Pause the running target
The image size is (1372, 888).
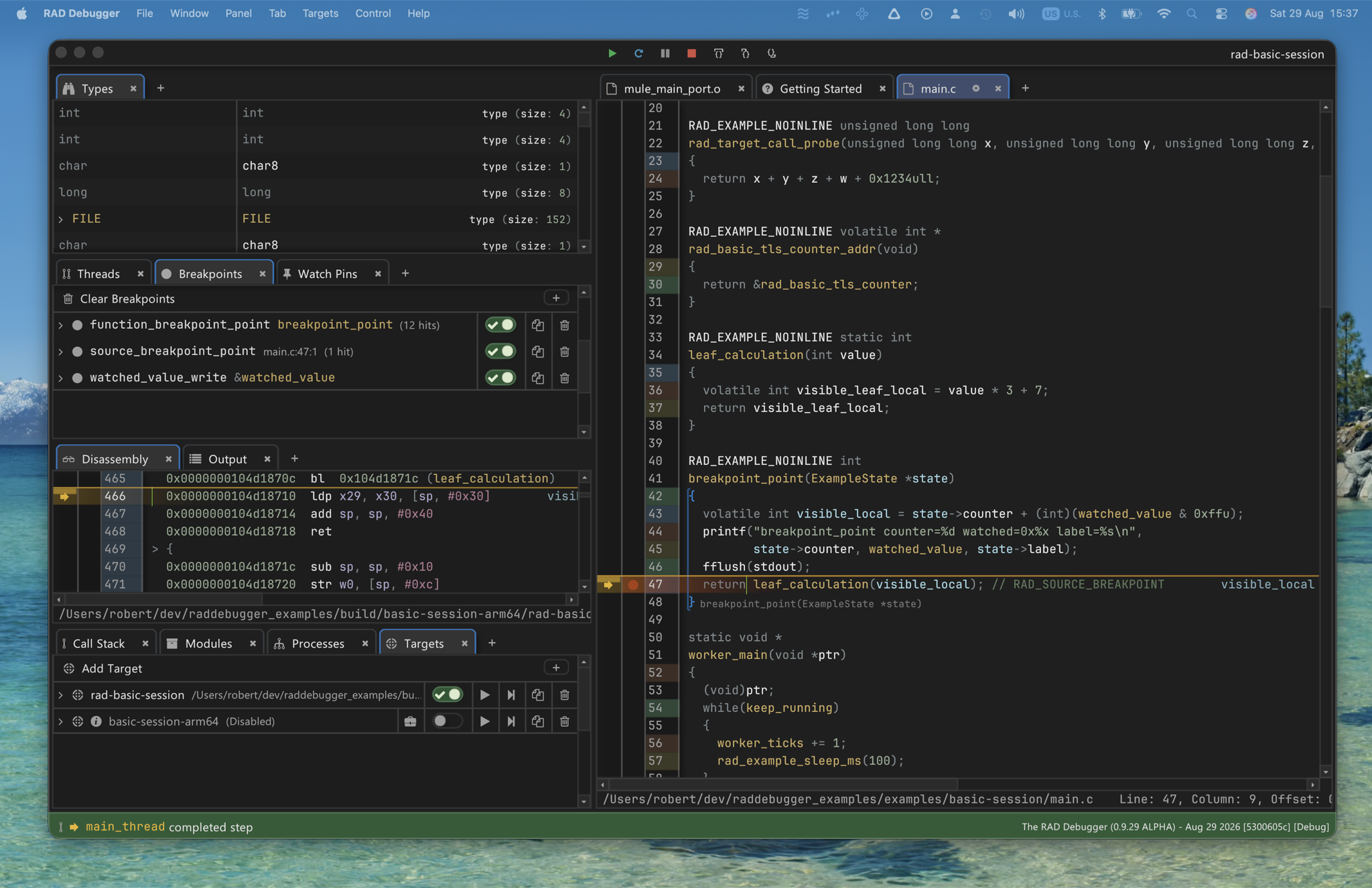[665, 53]
